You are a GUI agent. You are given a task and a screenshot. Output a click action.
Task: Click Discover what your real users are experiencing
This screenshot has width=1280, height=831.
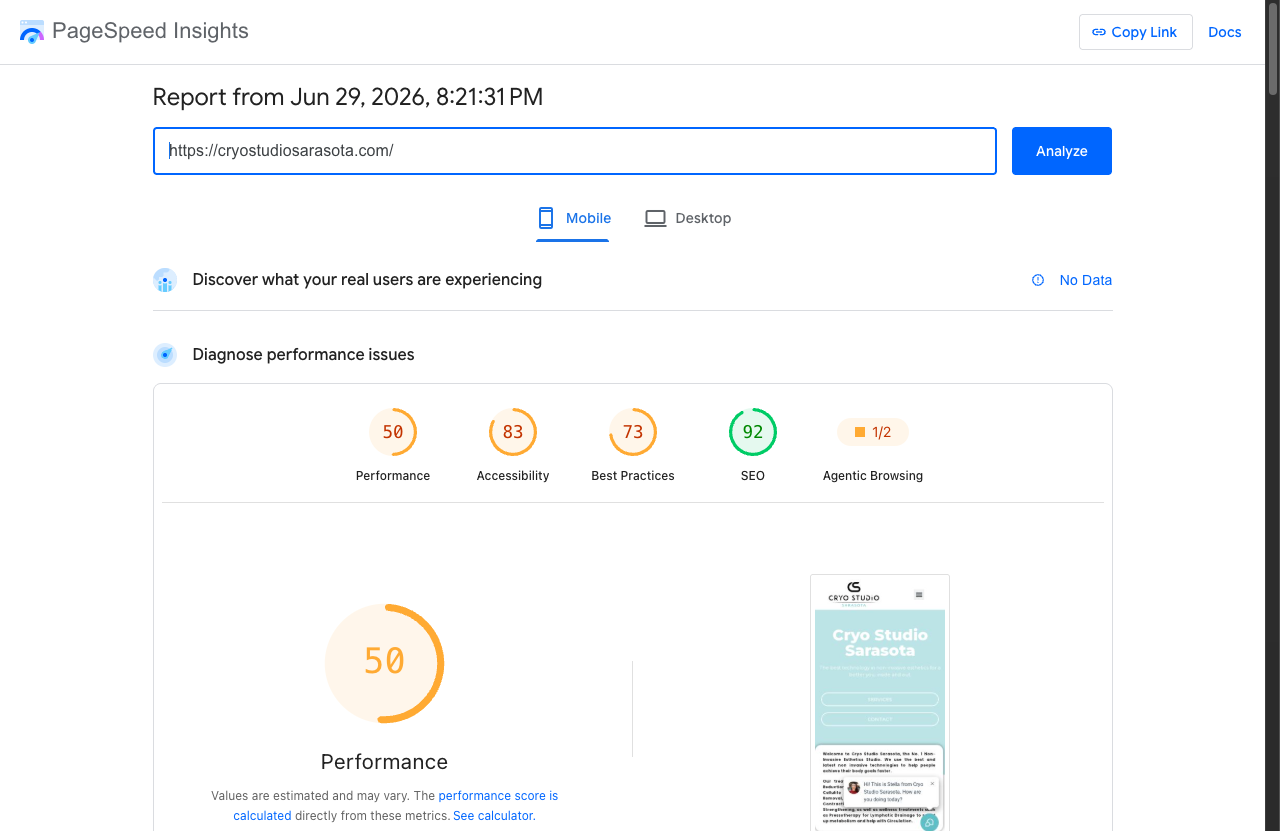pos(367,280)
